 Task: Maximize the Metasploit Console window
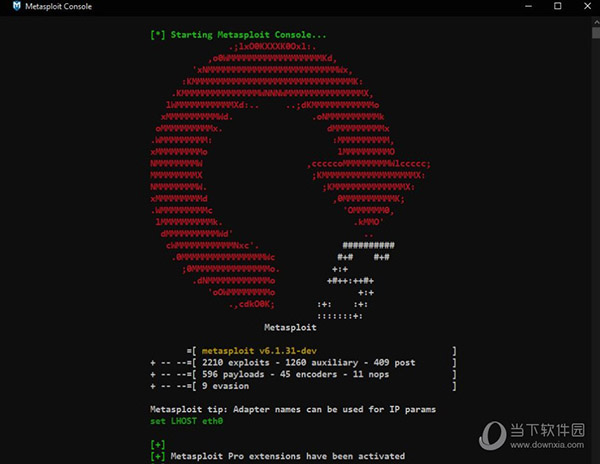point(544,9)
